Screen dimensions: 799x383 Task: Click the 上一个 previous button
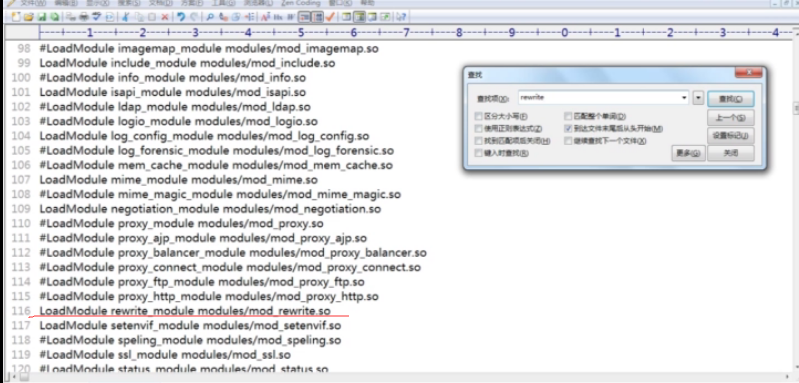tap(730, 118)
